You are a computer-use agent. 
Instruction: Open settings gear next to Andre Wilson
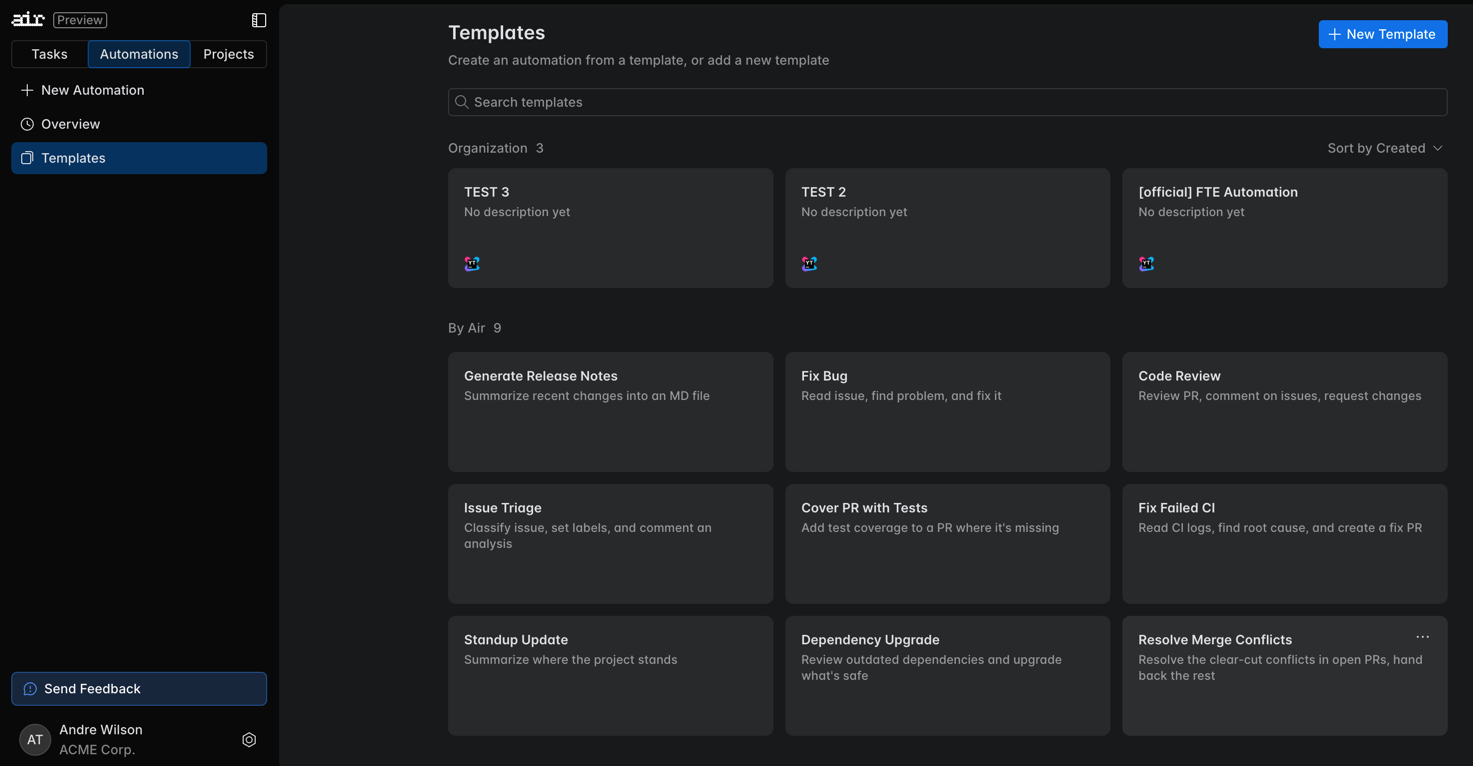point(249,740)
